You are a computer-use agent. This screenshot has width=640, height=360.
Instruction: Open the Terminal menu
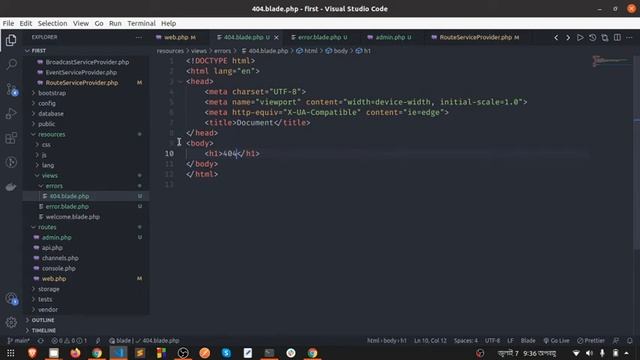tap(141, 23)
